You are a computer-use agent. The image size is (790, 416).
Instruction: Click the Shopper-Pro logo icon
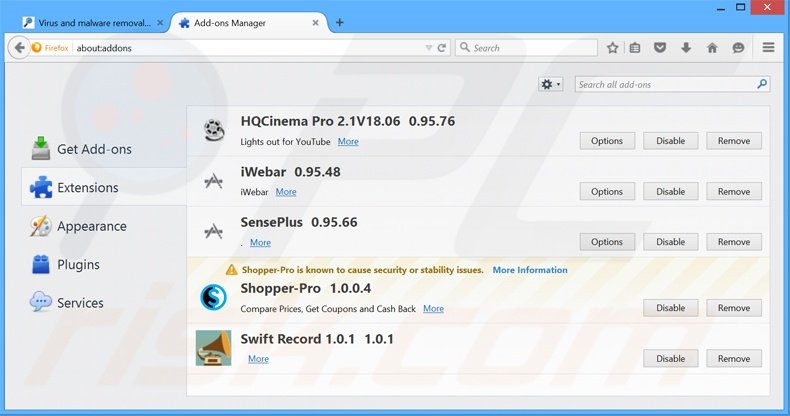coord(214,297)
